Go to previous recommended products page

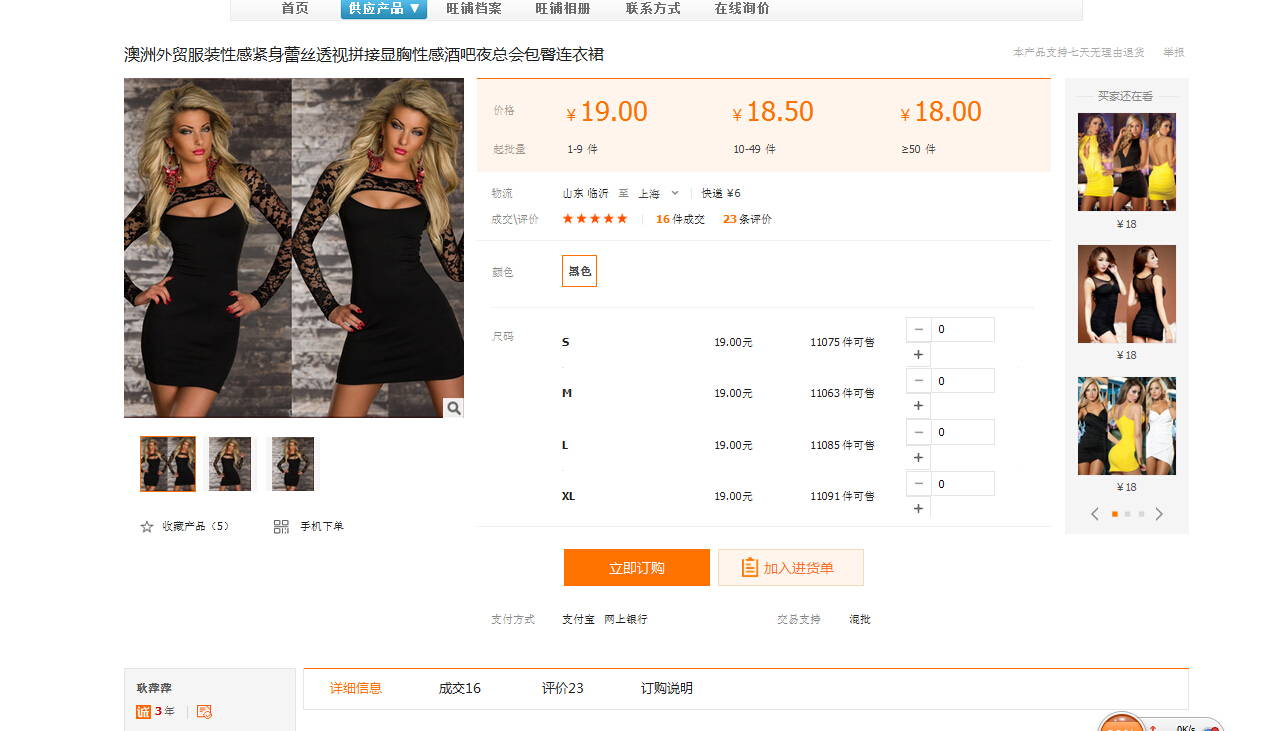point(1095,514)
